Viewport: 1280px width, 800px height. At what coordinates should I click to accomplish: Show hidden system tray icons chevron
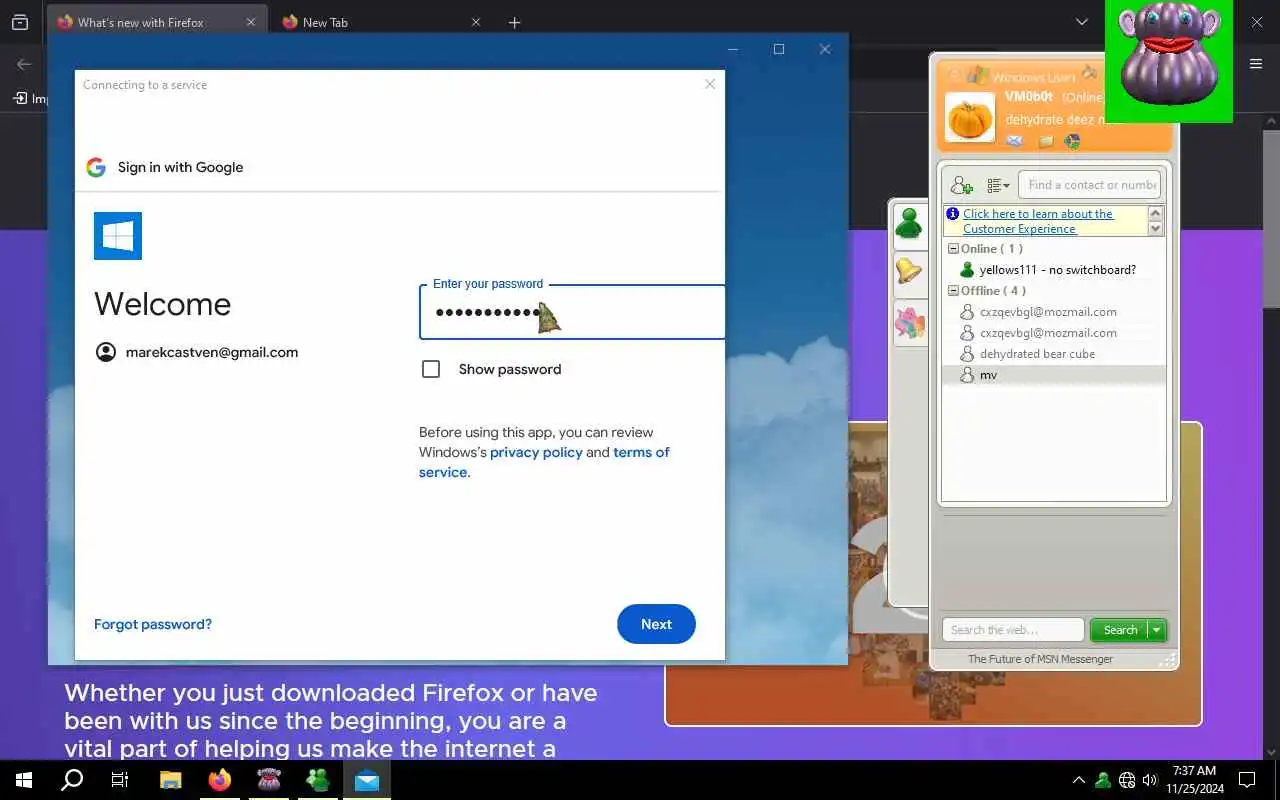[x=1078, y=780]
